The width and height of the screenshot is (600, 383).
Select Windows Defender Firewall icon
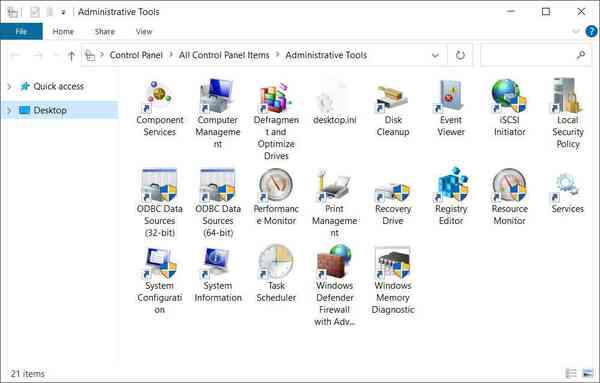334,262
